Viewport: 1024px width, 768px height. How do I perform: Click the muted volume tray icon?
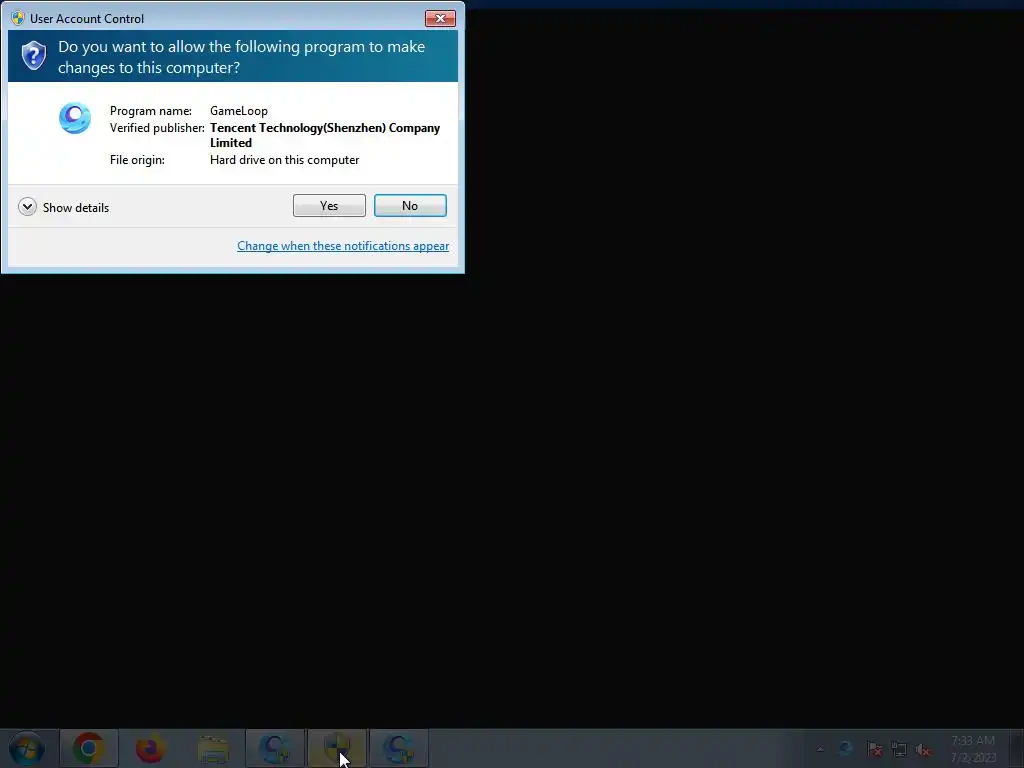923,750
